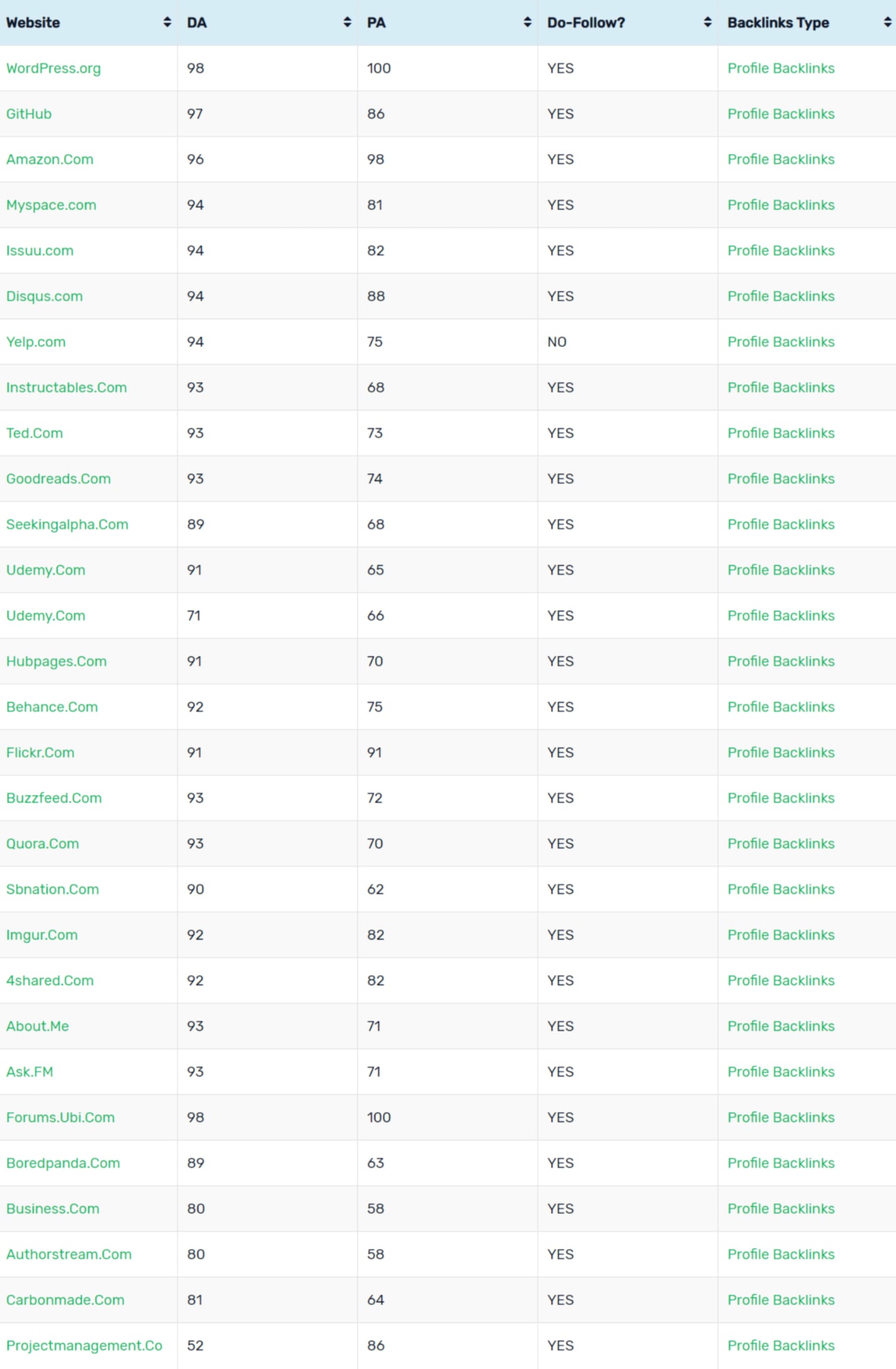Visit the Amazon.Com link
This screenshot has height=1369, width=896.
point(49,159)
